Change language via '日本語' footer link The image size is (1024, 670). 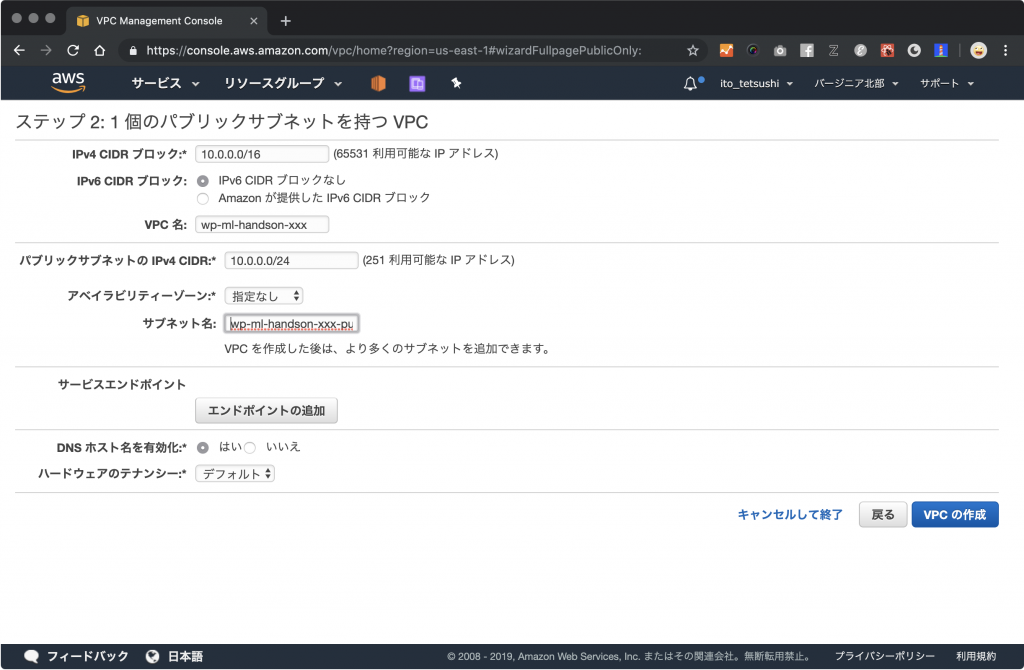click(185, 656)
